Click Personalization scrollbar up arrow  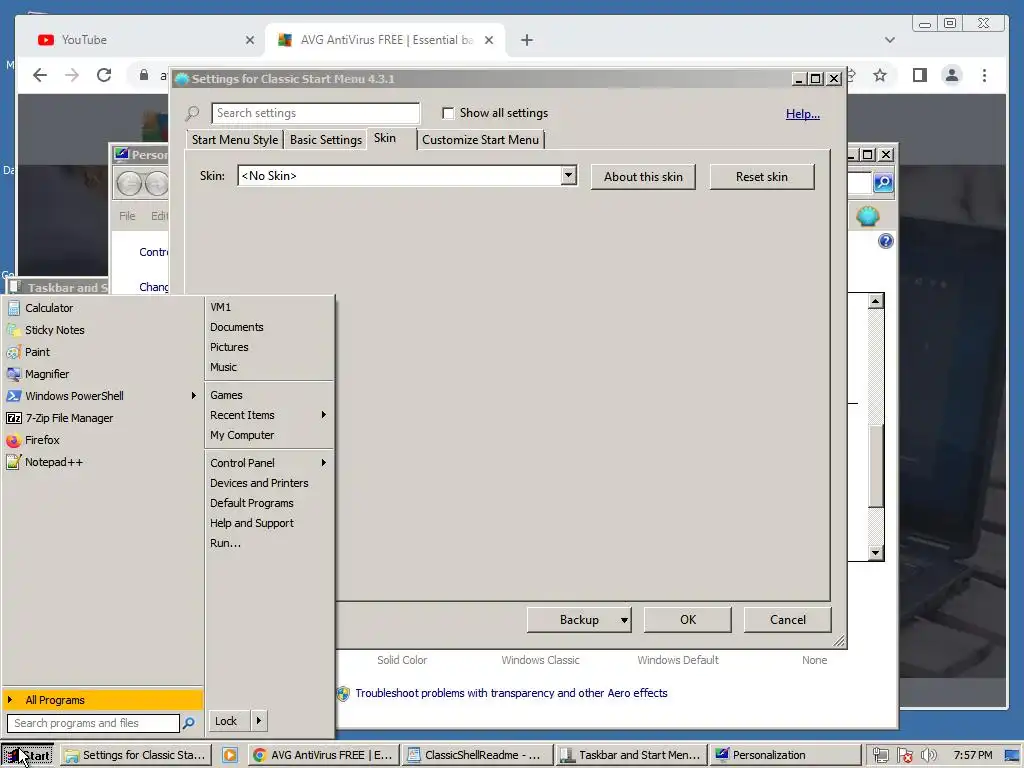click(876, 301)
